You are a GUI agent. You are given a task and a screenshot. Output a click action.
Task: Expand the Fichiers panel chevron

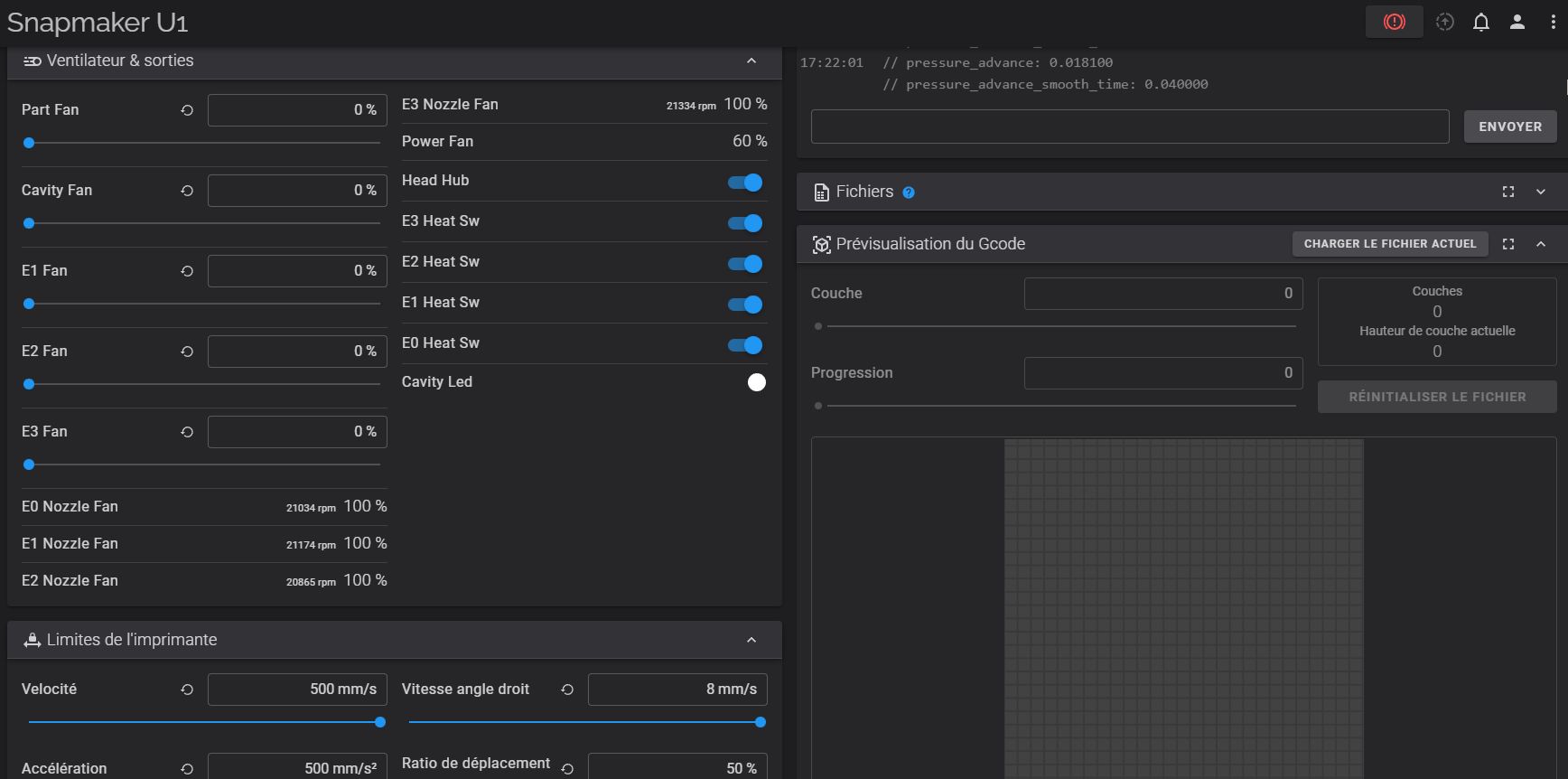[1540, 192]
